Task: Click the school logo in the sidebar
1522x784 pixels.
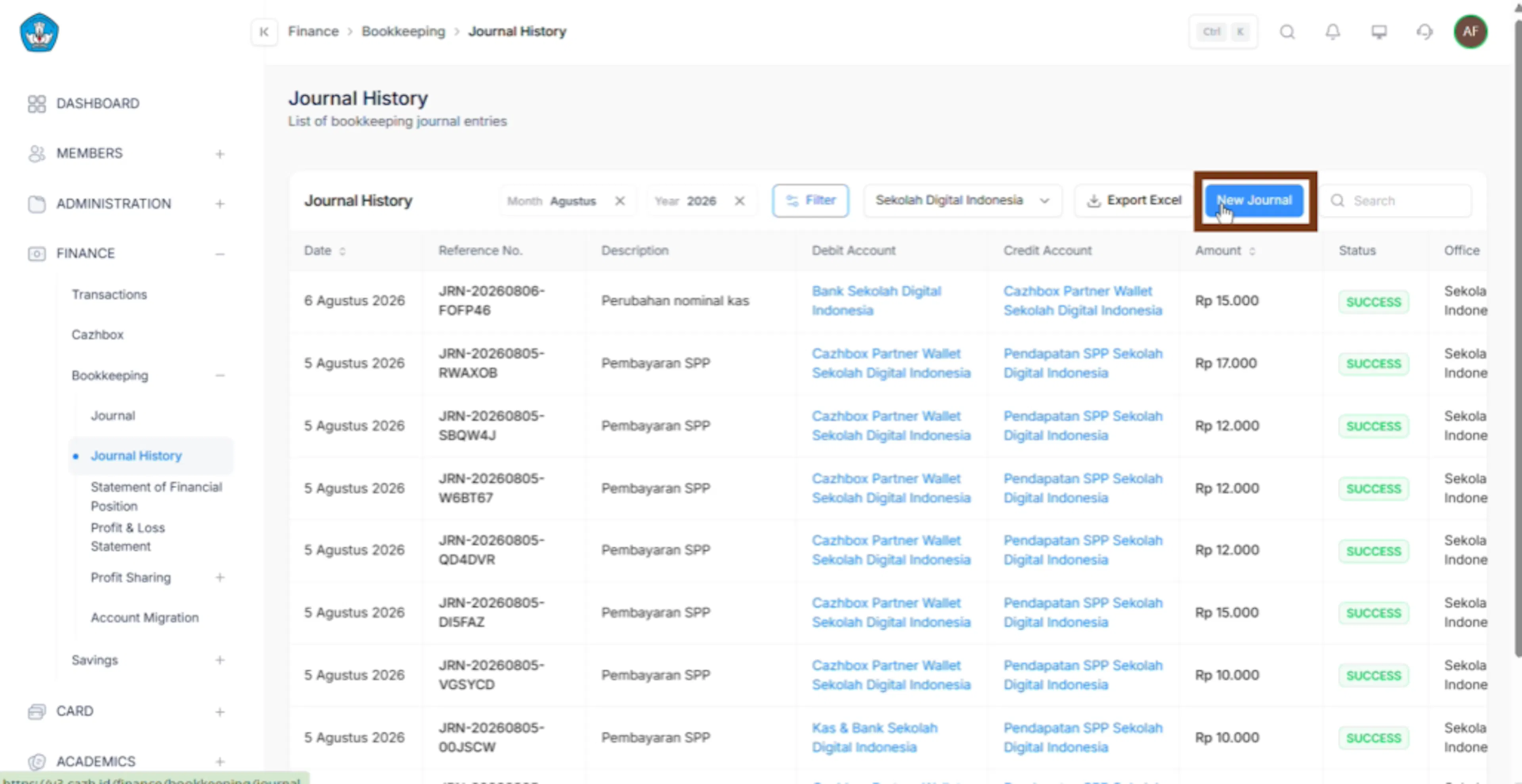Action: click(39, 33)
